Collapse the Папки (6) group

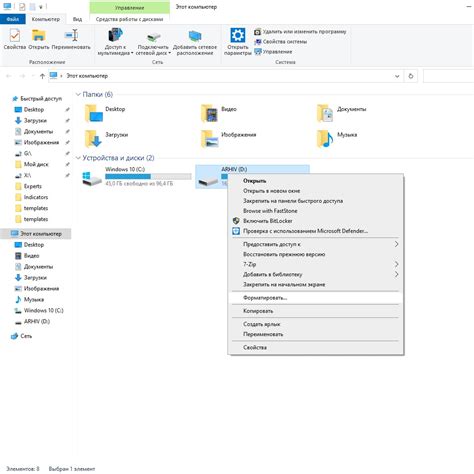(78, 95)
